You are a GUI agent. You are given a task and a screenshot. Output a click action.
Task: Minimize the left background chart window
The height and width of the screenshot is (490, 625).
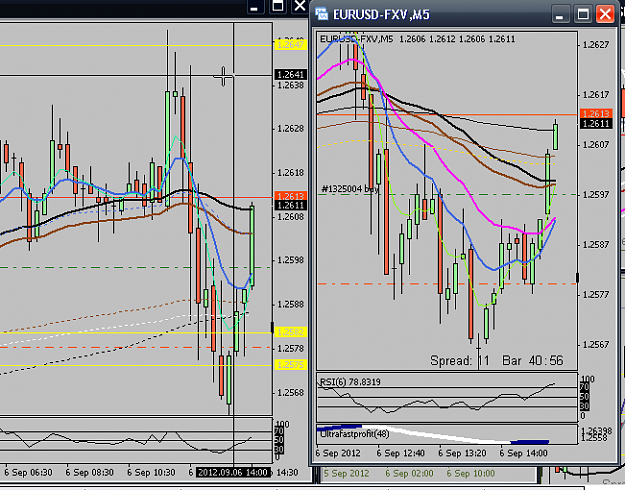254,6
